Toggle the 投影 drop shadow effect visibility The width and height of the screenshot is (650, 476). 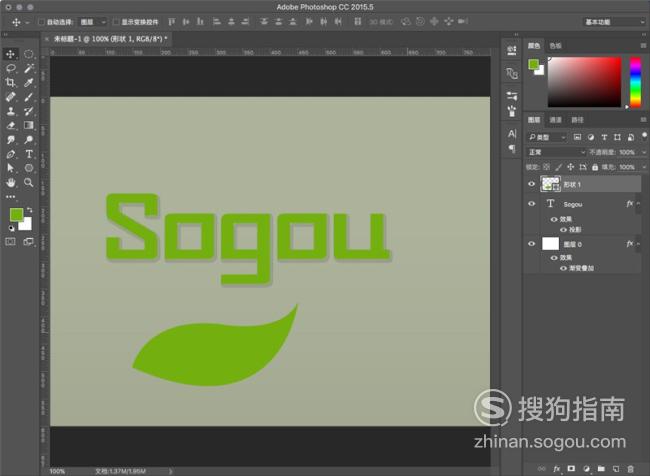[x=563, y=230]
